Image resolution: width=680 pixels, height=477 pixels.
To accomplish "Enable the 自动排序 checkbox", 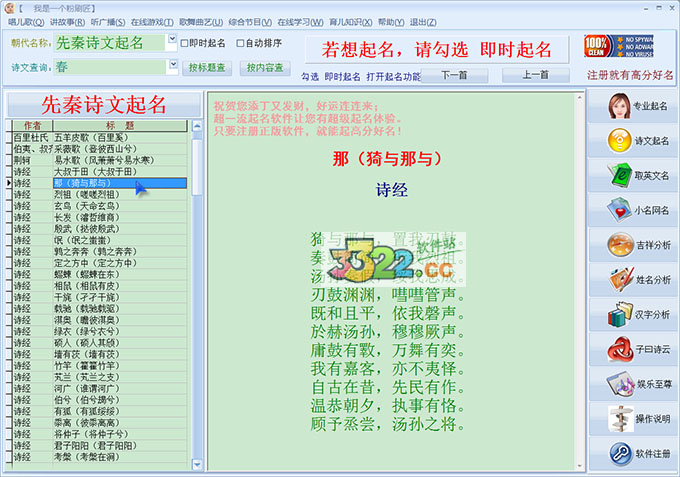I will tap(240, 43).
